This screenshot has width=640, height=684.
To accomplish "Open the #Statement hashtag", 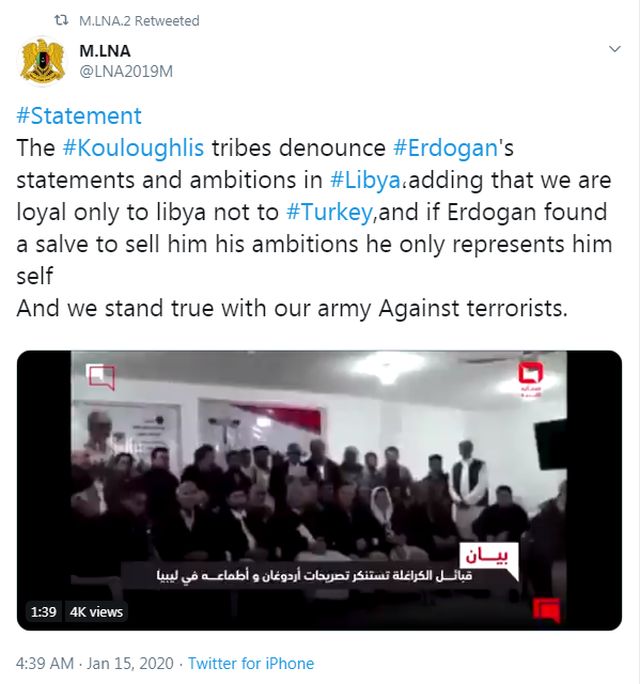I will 79,116.
